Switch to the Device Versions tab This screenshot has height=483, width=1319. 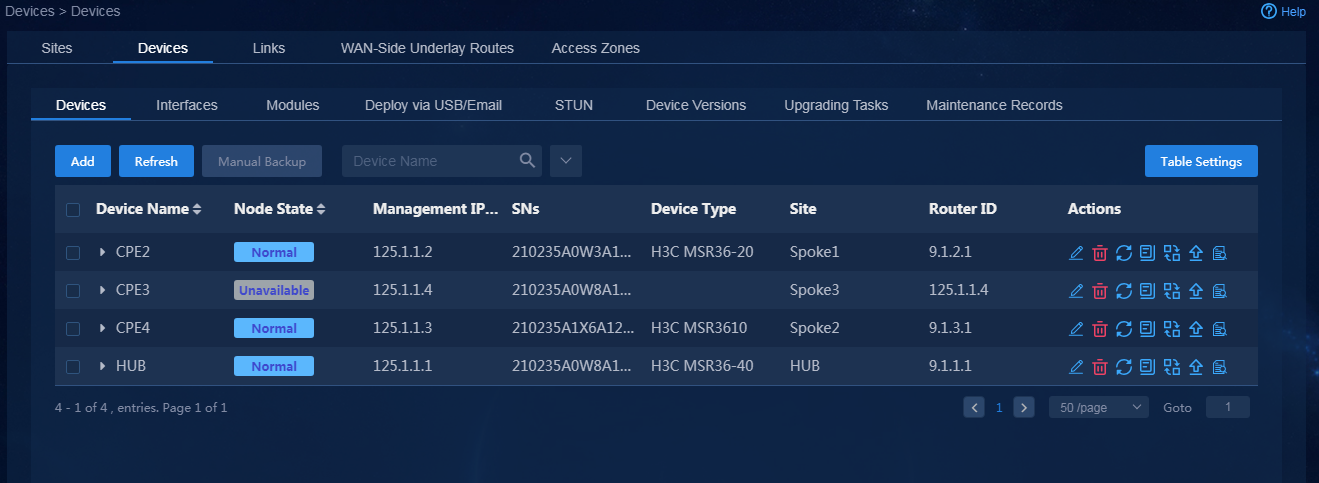(x=696, y=105)
